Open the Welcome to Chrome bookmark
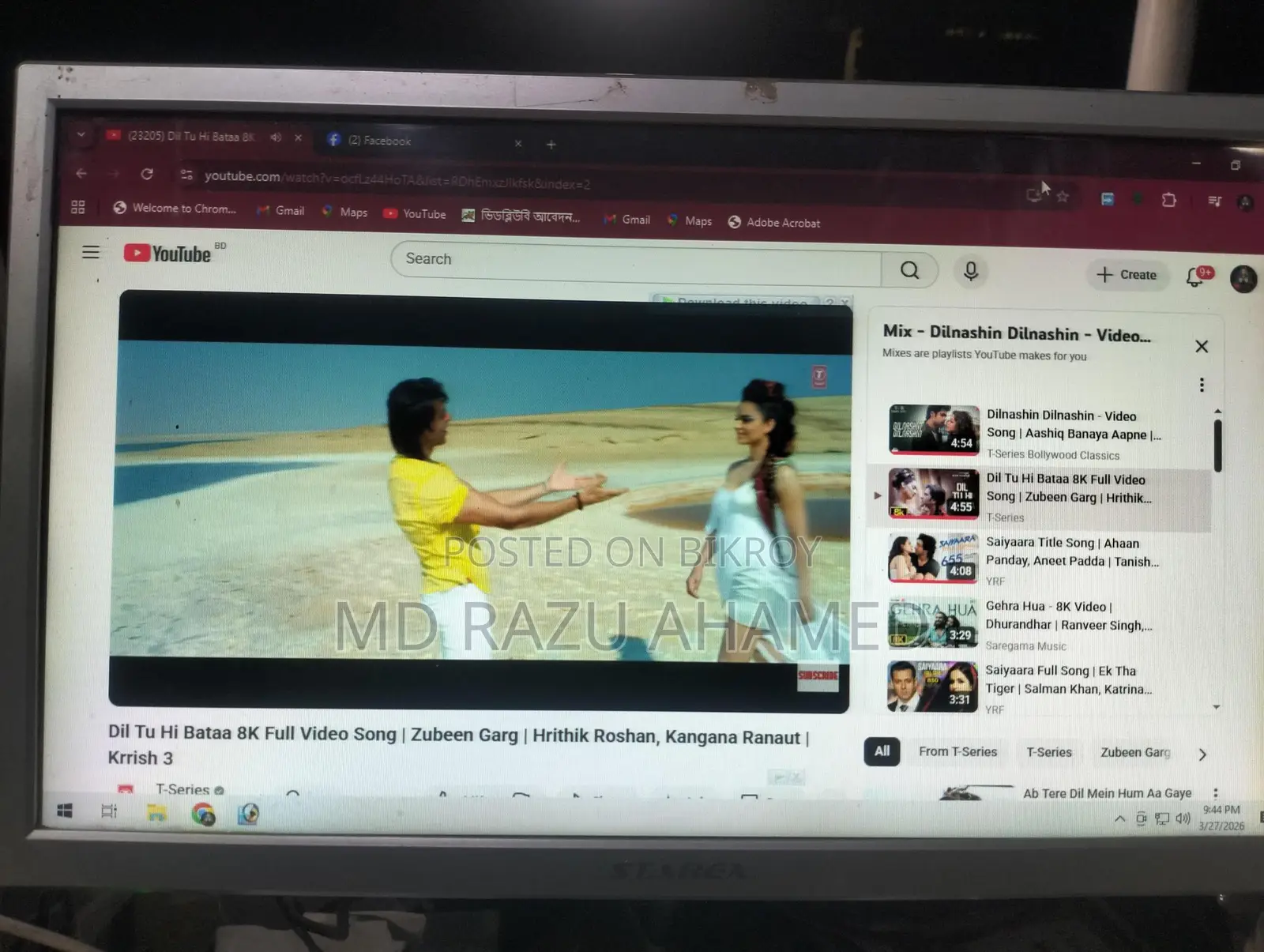The image size is (1264, 952). (175, 209)
